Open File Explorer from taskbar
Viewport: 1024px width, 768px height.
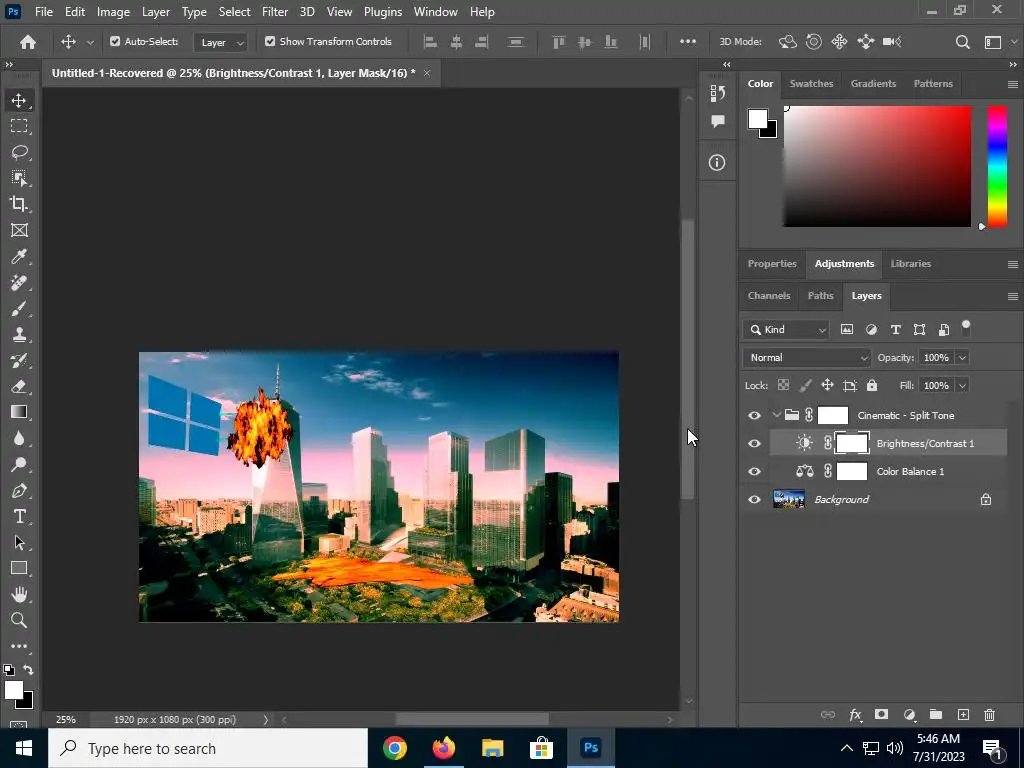pos(492,748)
